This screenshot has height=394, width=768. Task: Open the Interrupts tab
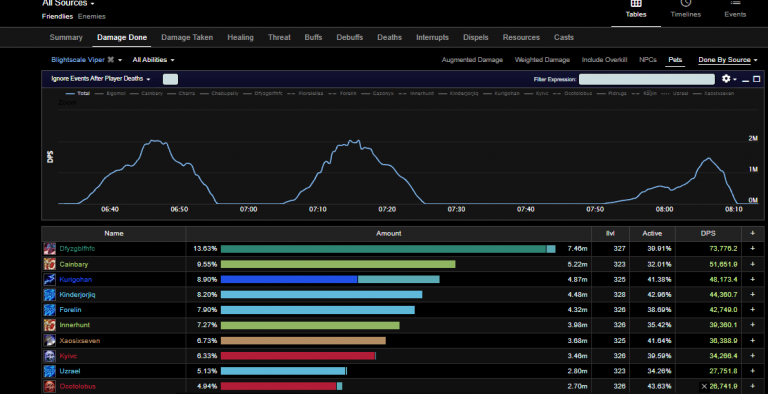tap(432, 37)
